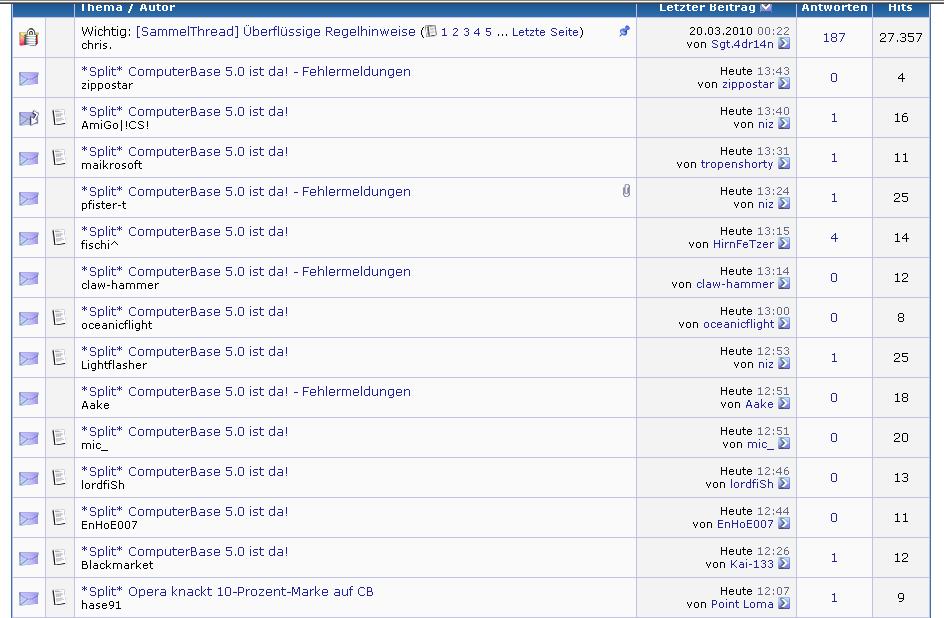Sort by Hits column header
The height and width of the screenshot is (618, 944).
[900, 7]
